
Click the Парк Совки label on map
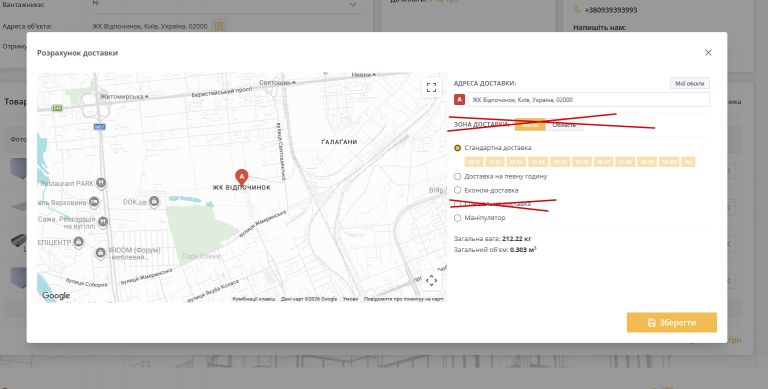point(201,256)
